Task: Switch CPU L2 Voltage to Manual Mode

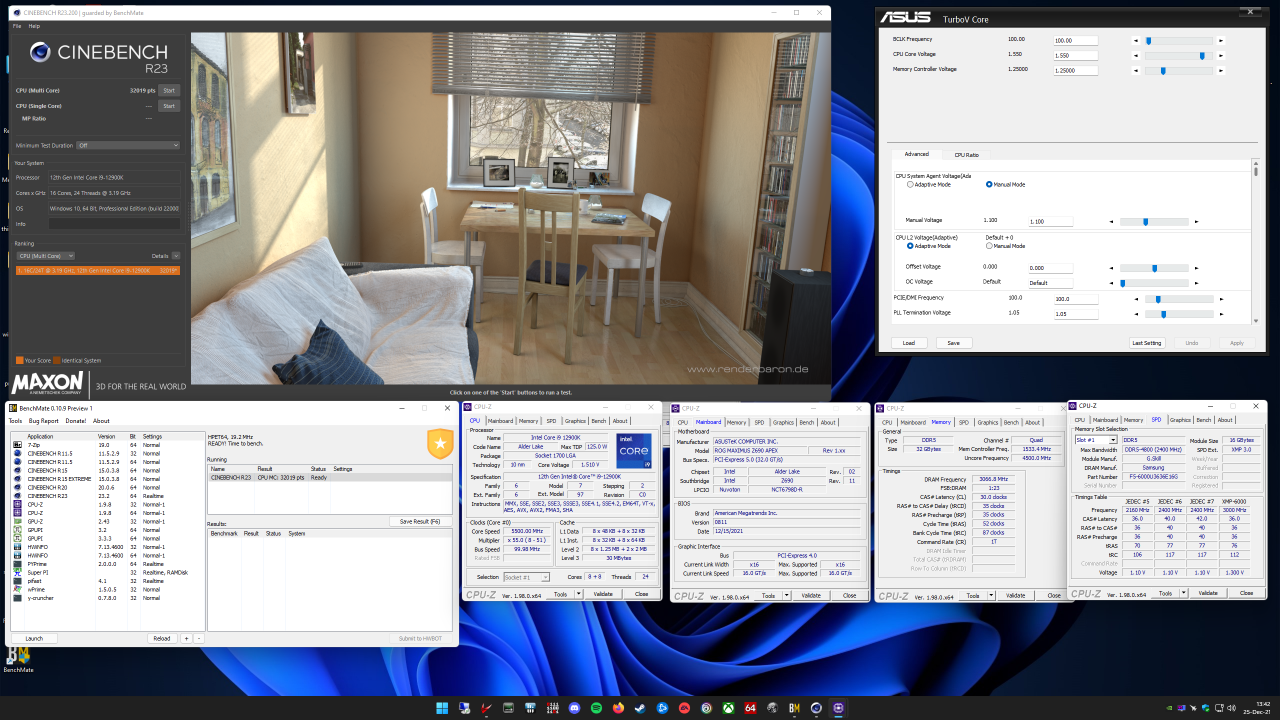Action: click(x=991, y=246)
